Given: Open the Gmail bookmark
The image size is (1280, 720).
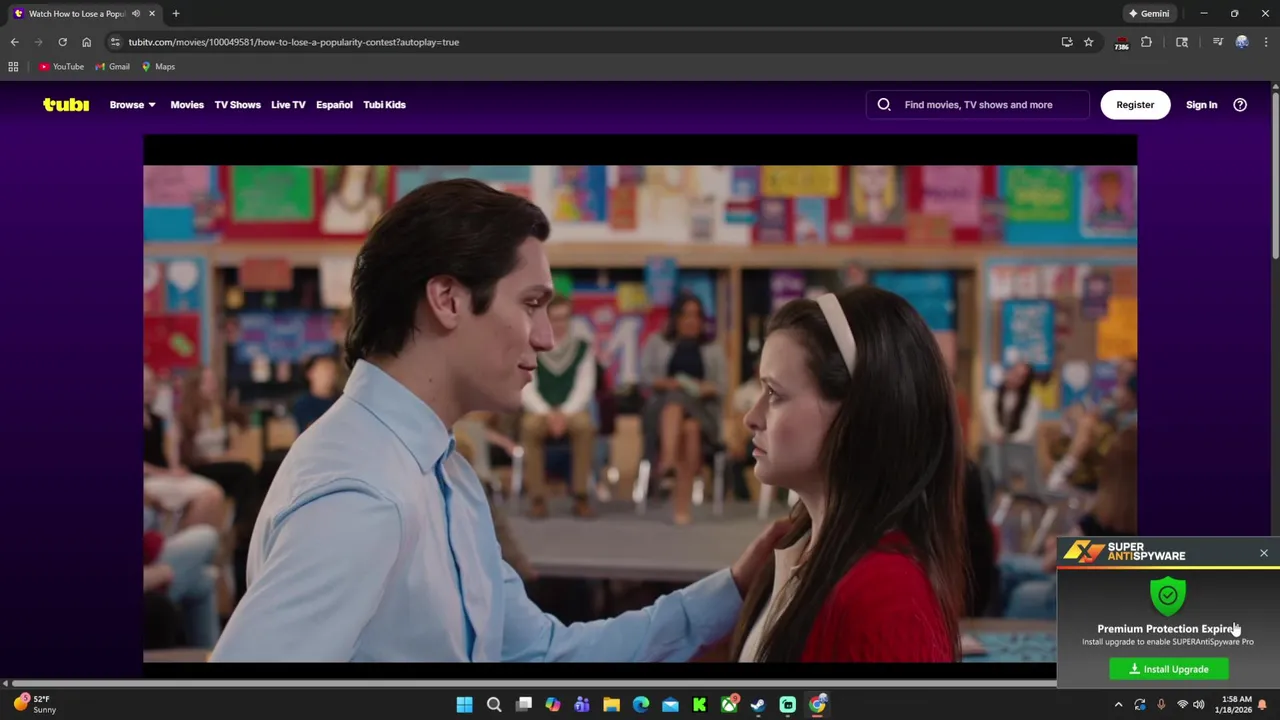Looking at the screenshot, I should [x=112, y=67].
